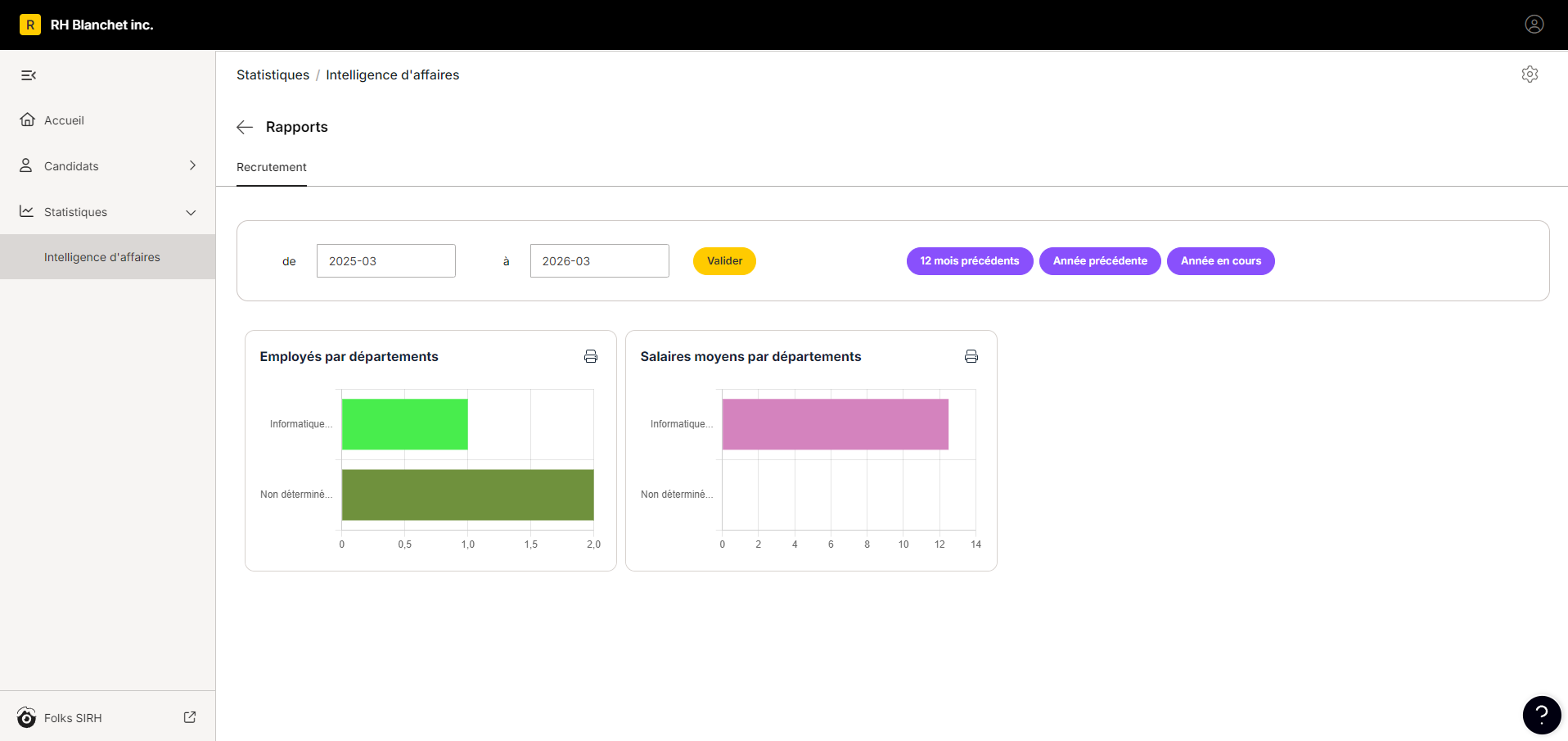
Task: Click the Valider button
Action: [x=724, y=261]
